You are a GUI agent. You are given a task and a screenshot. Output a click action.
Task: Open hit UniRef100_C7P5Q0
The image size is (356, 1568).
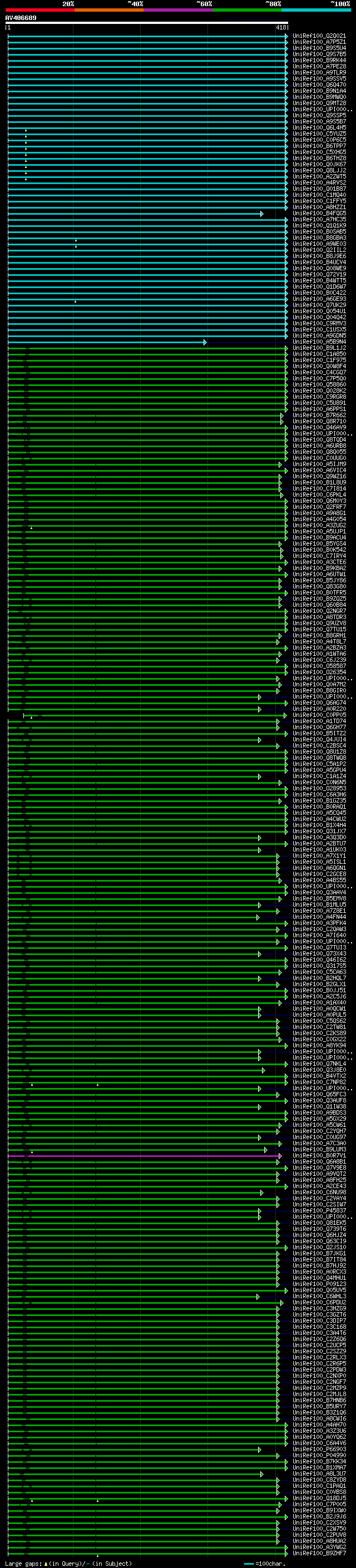[x=319, y=379]
